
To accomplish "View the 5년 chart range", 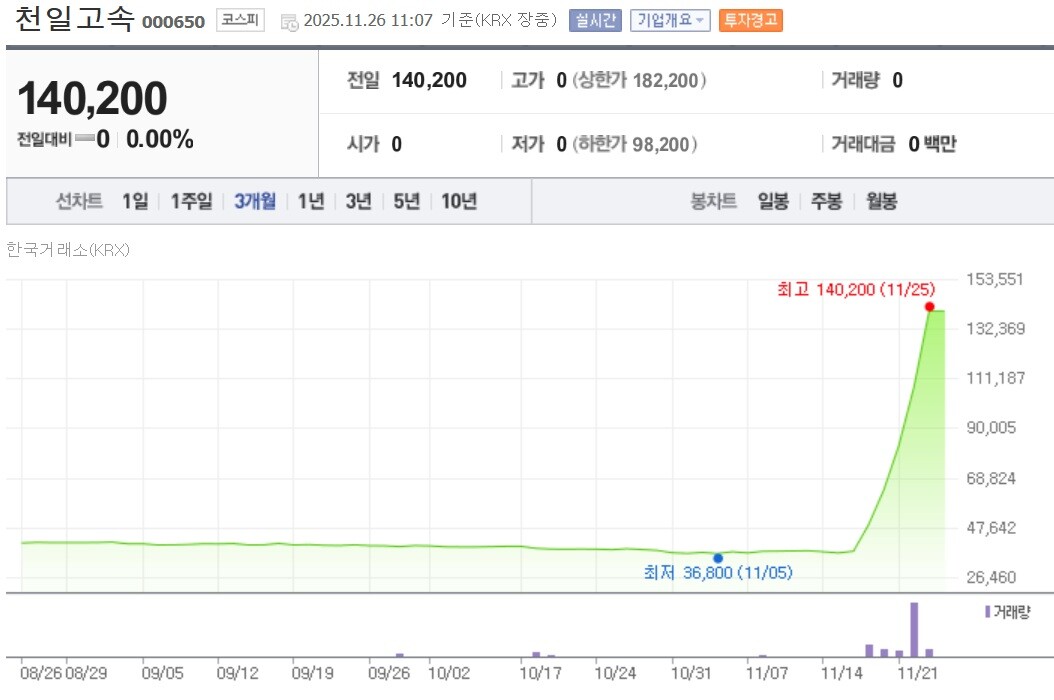I will [406, 201].
